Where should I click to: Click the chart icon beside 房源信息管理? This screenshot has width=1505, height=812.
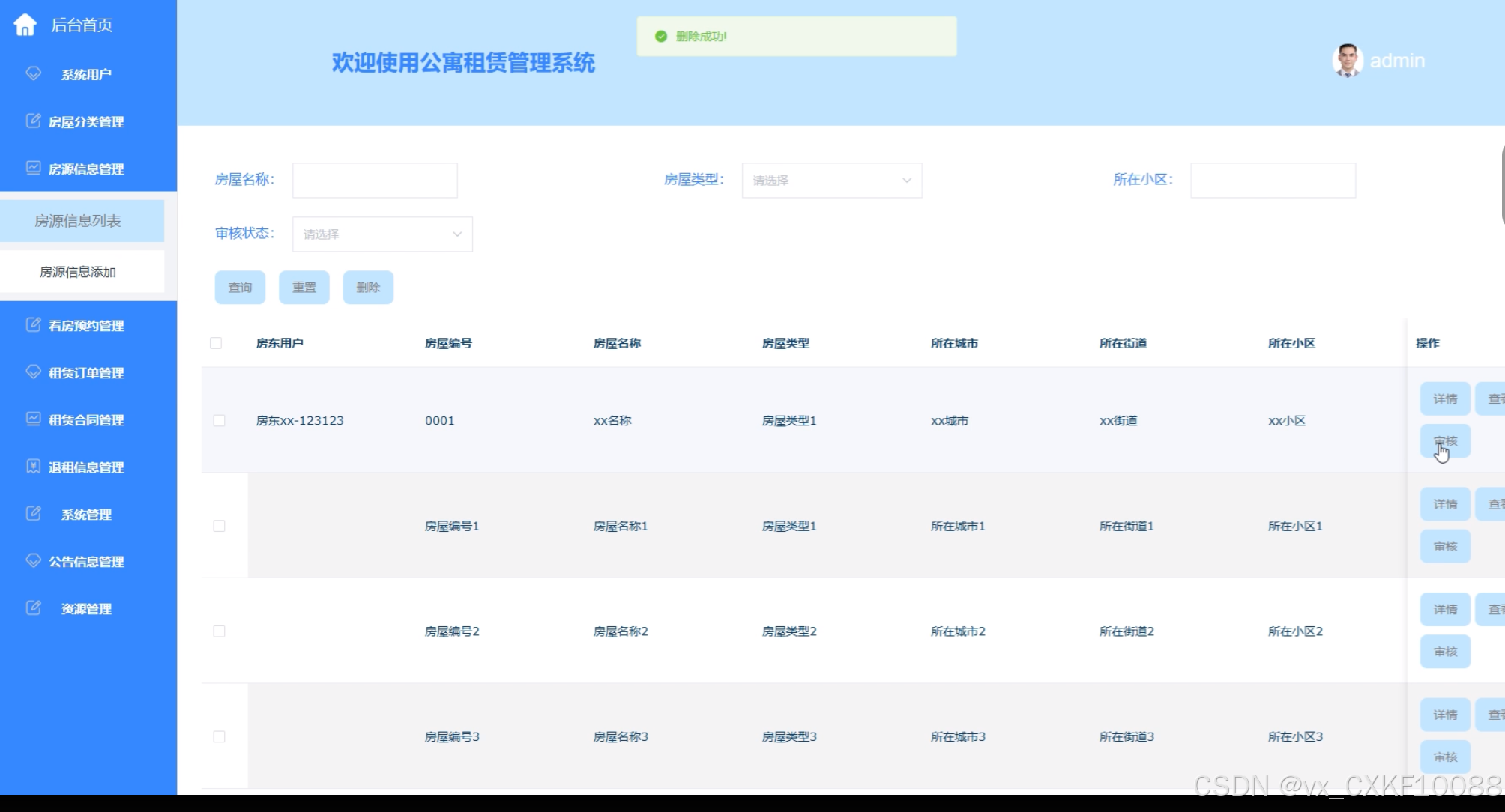[33, 168]
